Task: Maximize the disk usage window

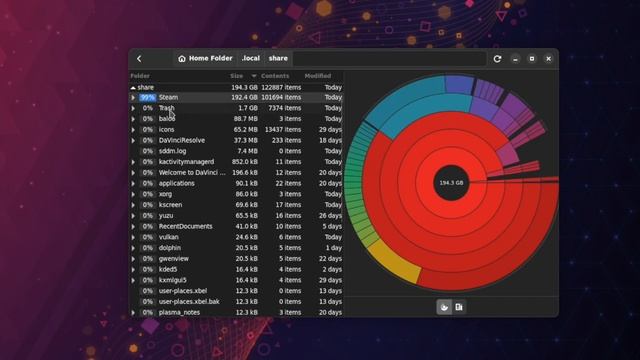Action: [x=532, y=59]
